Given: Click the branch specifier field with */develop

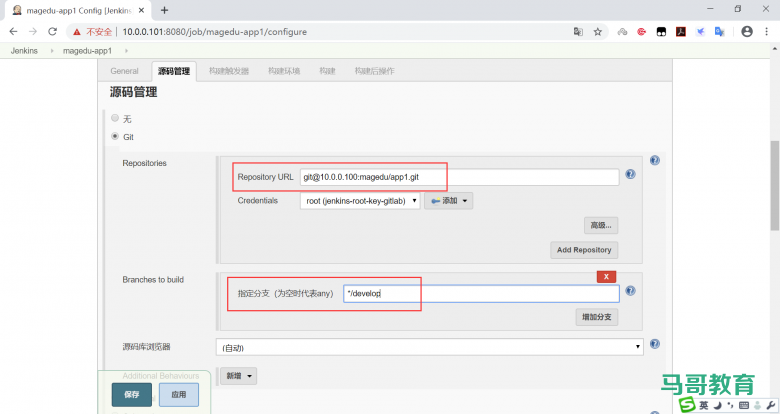Looking at the screenshot, I should (482, 294).
